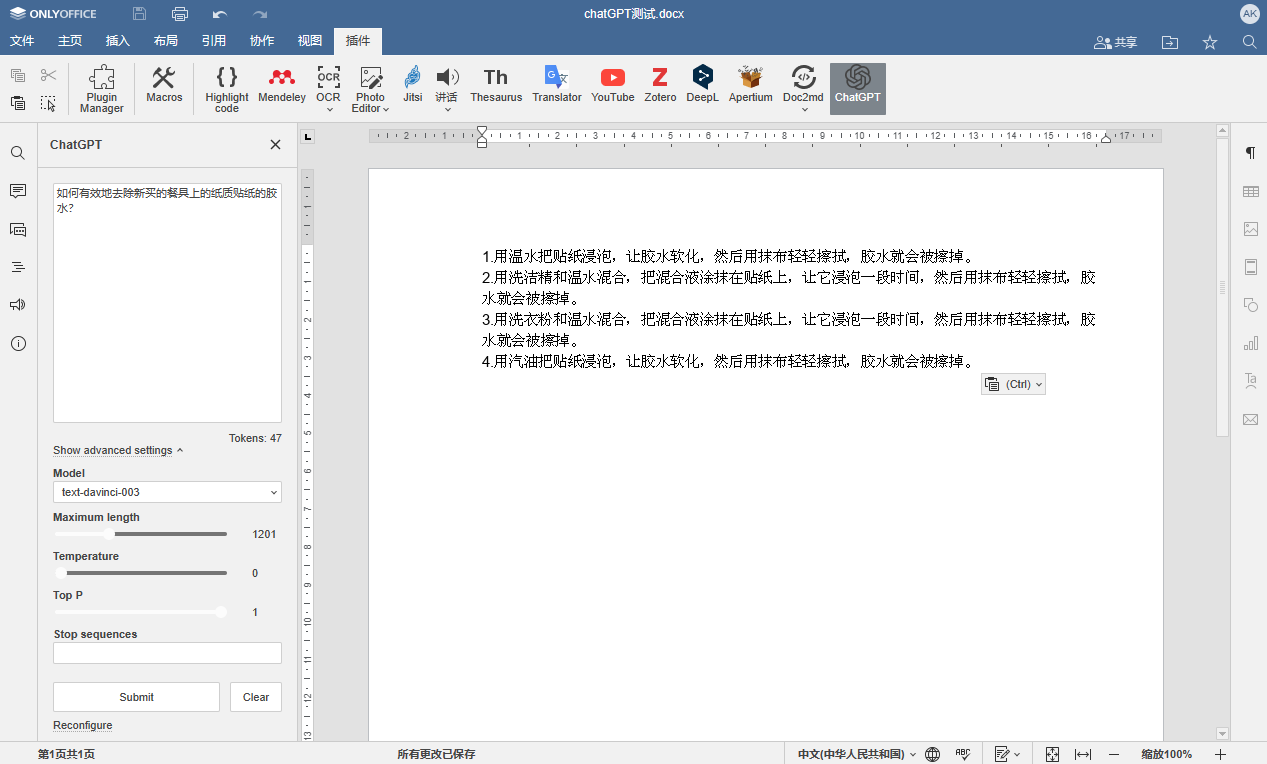The image size is (1267, 764).
Task: Adjust the Top P slider
Action: [x=140, y=612]
